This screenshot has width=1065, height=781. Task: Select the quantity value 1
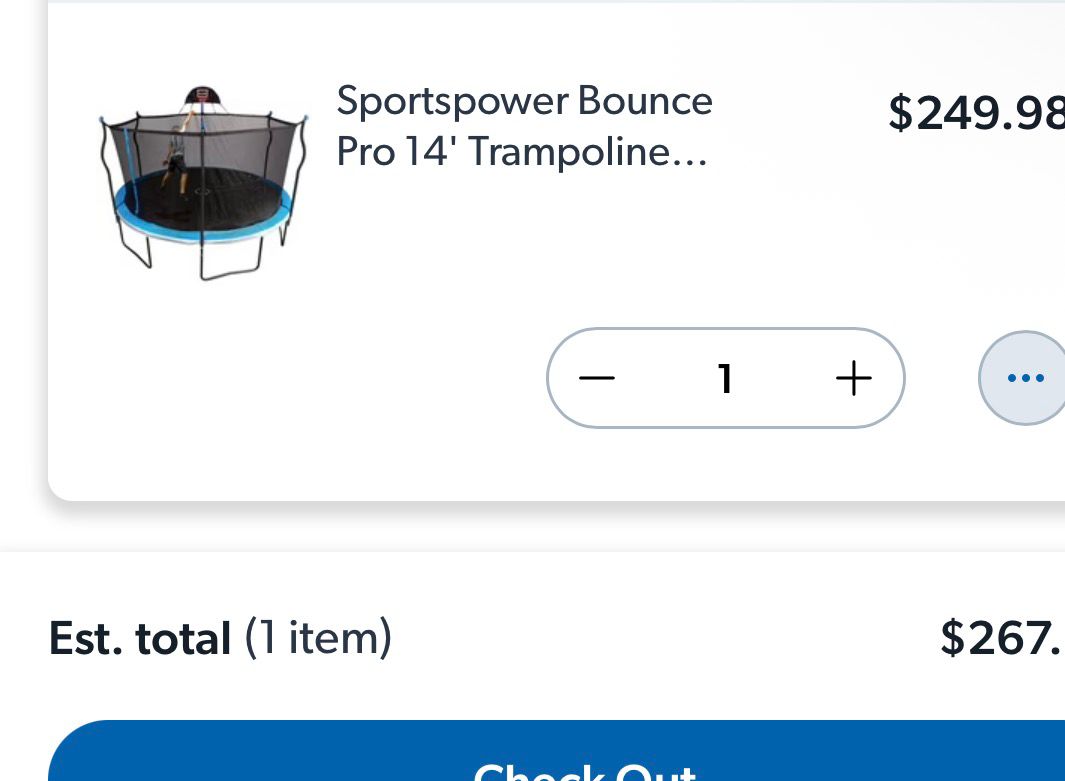726,379
